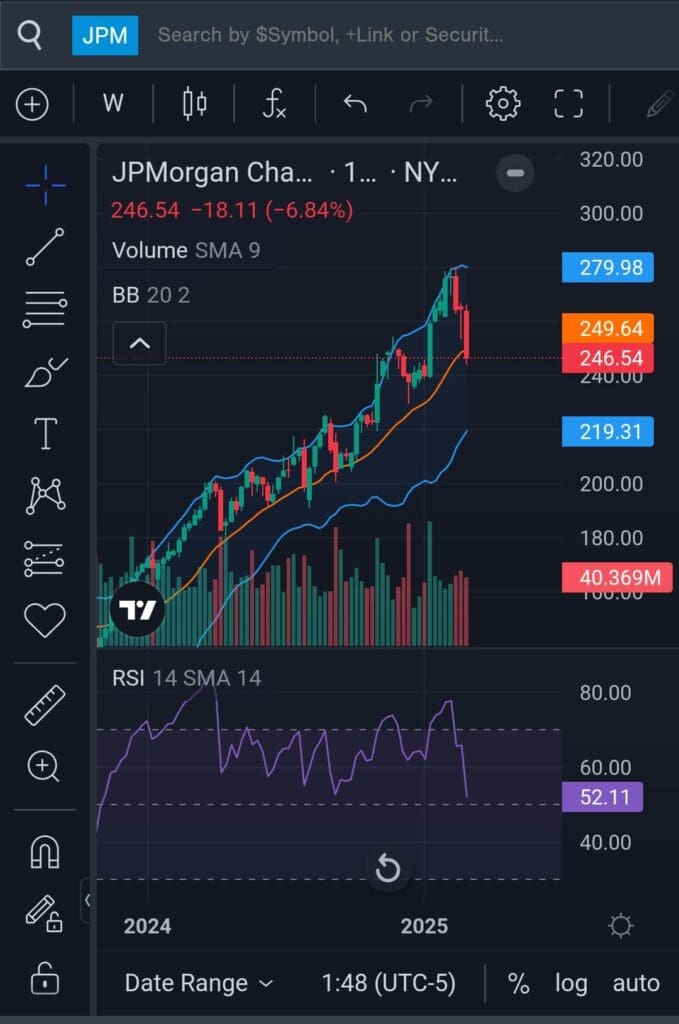Viewport: 679px width, 1024px height.
Task: Toggle magnet mode for drawings
Action: (45, 852)
